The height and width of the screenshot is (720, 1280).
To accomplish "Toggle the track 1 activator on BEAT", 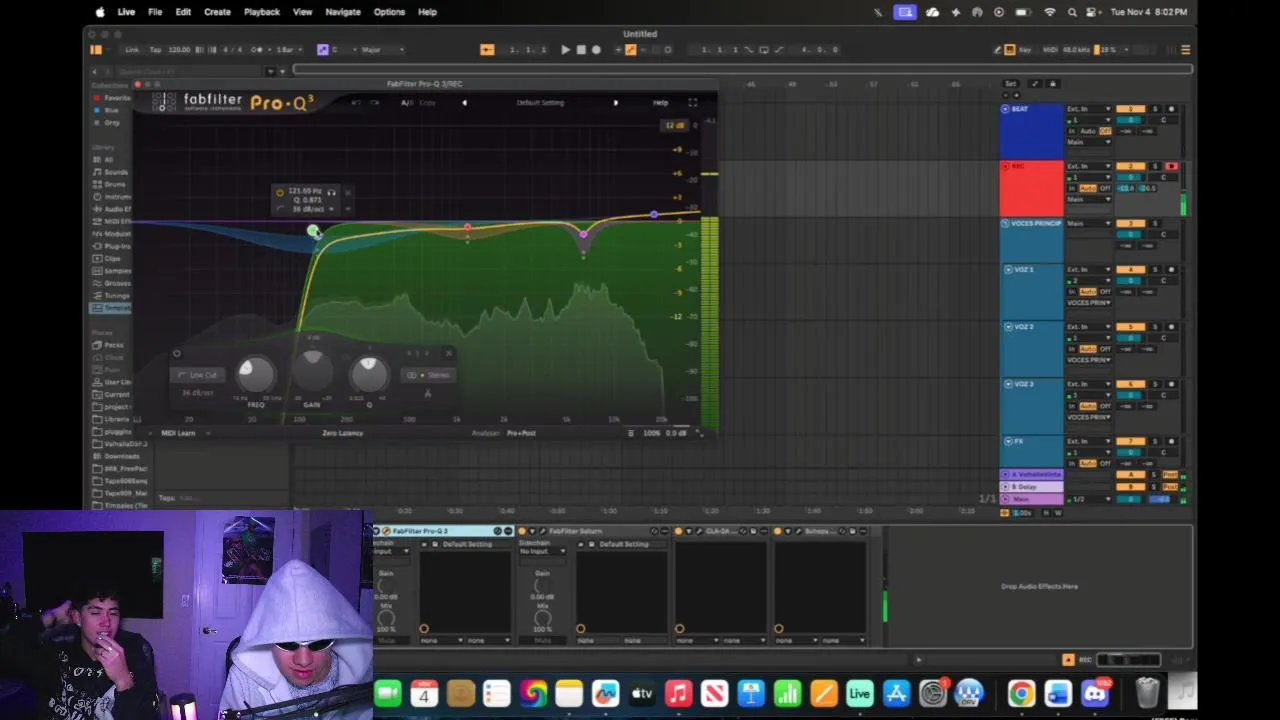I will 1130,109.
